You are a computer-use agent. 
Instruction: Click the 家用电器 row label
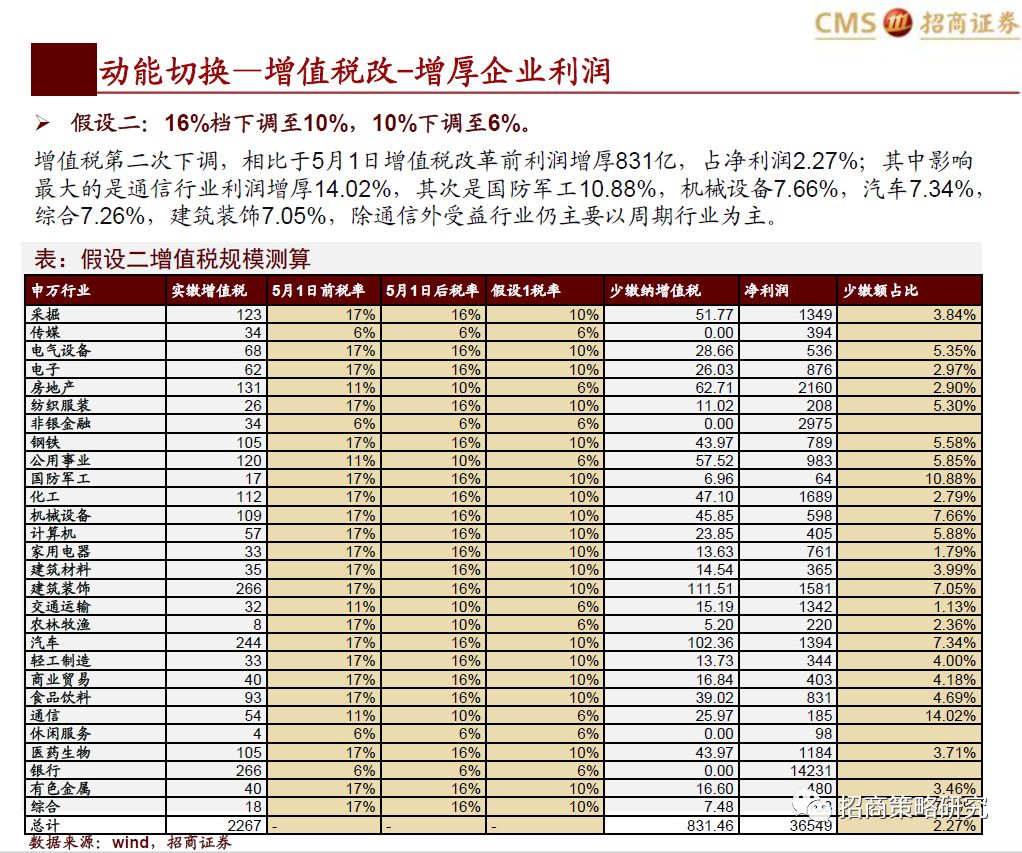60,551
